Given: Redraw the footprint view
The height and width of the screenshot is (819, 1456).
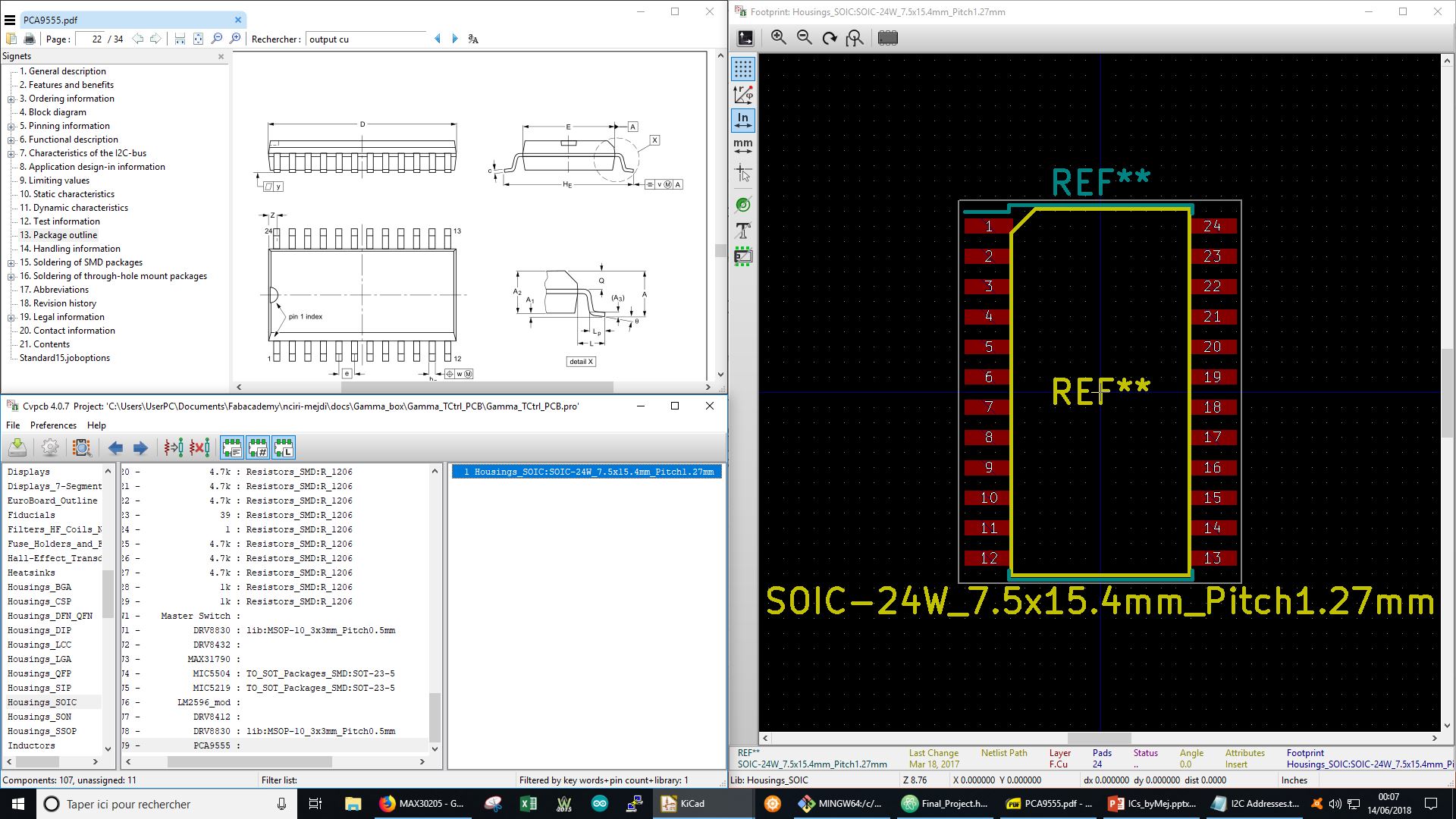Looking at the screenshot, I should pos(830,38).
